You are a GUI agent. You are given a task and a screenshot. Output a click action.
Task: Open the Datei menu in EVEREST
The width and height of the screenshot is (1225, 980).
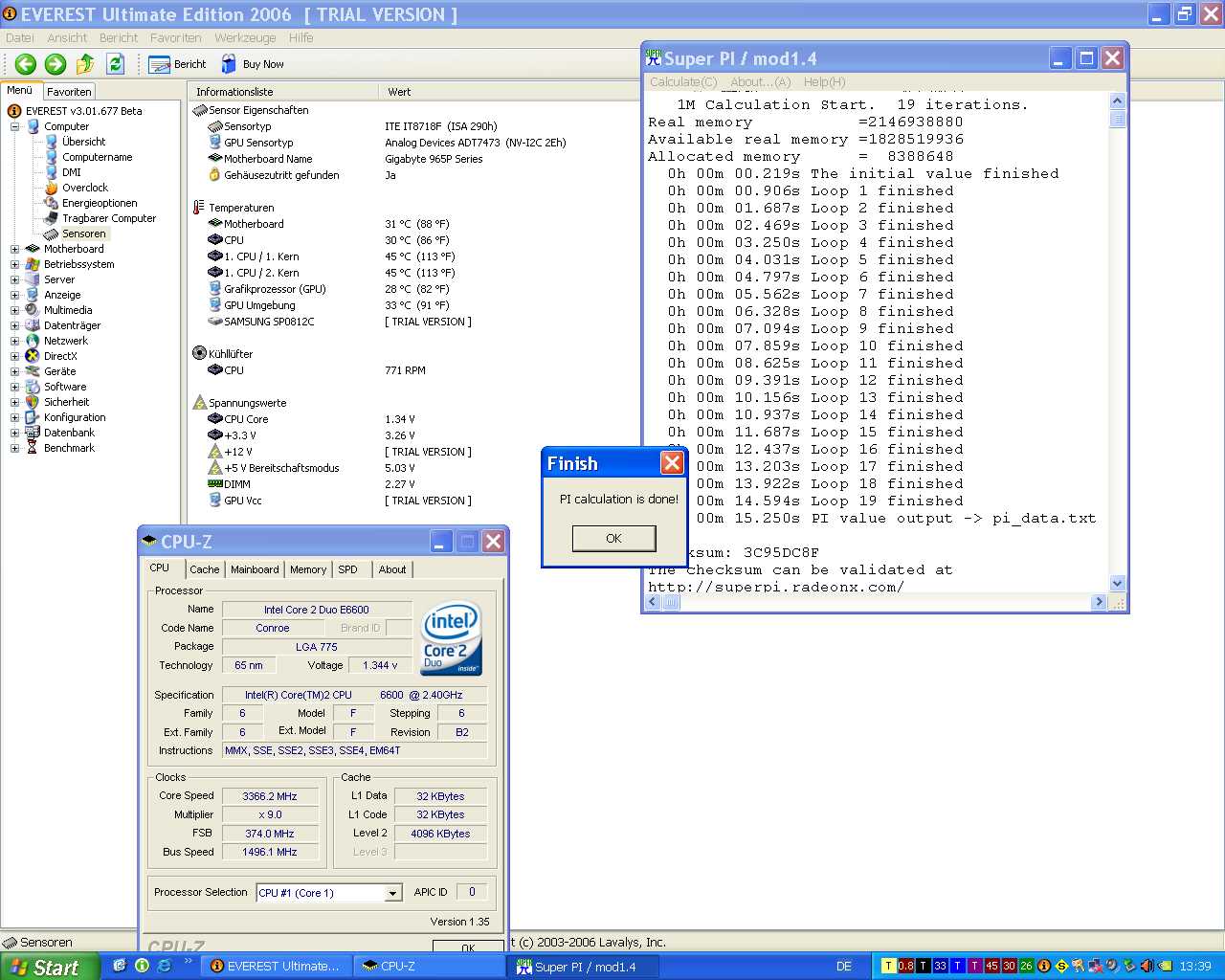pos(19,38)
